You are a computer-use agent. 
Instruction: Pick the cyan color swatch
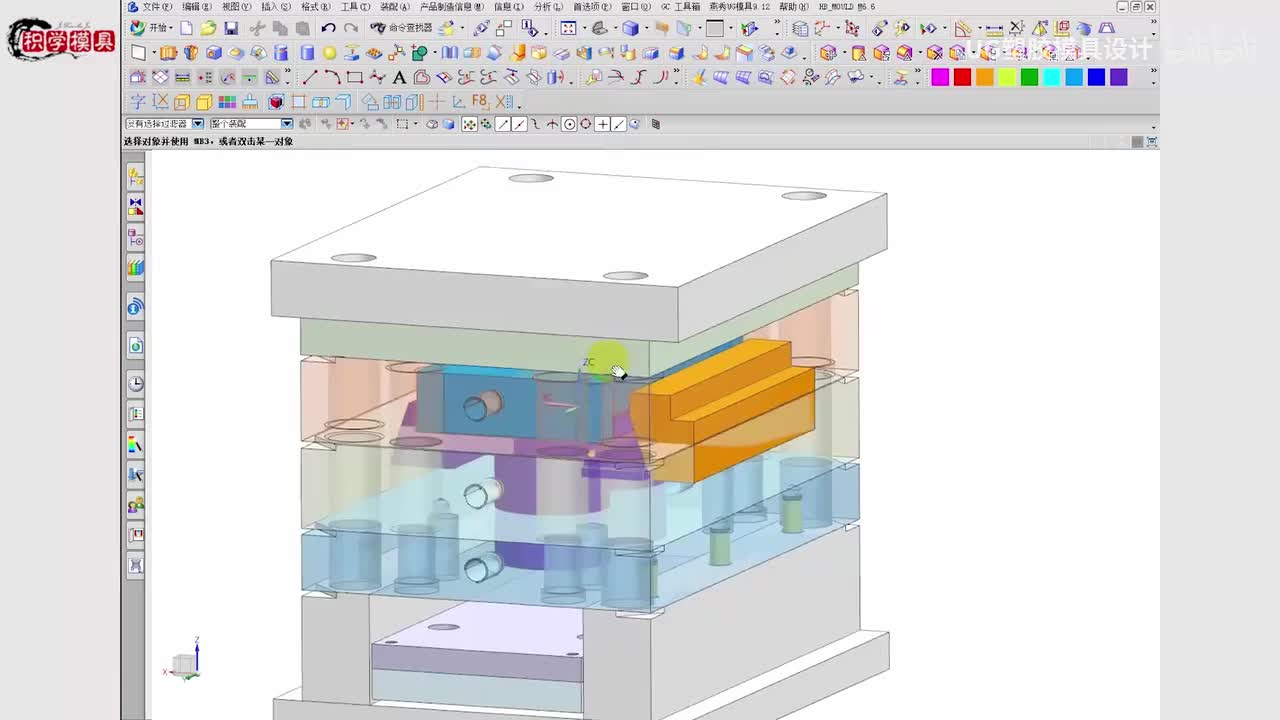click(x=1051, y=77)
